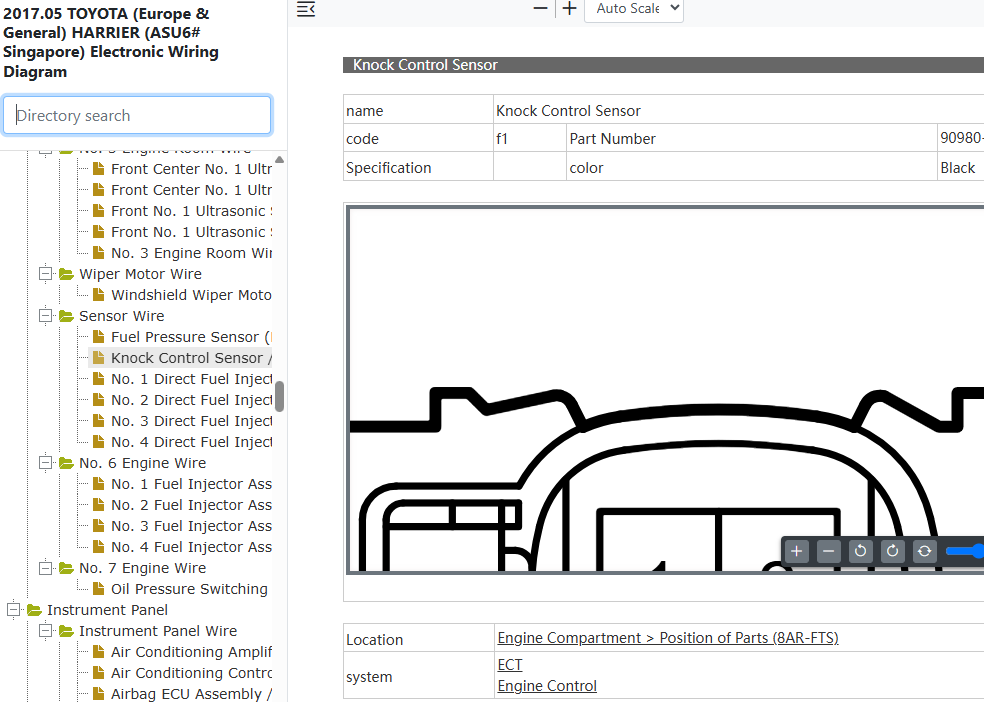
Task: Open Airbag ECU Assembly item
Action: click(191, 694)
